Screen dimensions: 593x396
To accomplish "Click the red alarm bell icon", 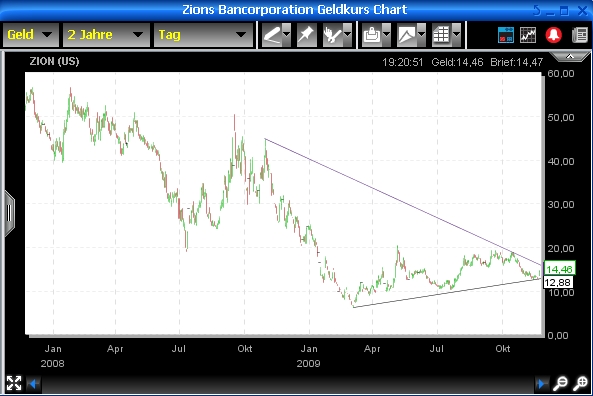I will 554,35.
